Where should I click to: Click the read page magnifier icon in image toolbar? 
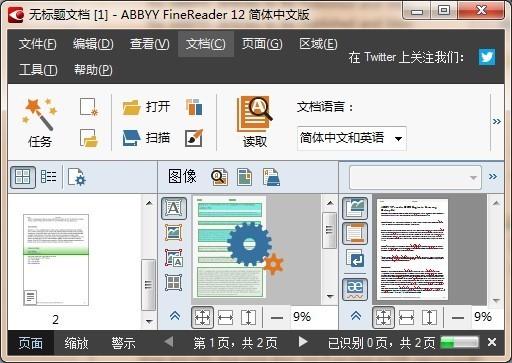tap(219, 177)
